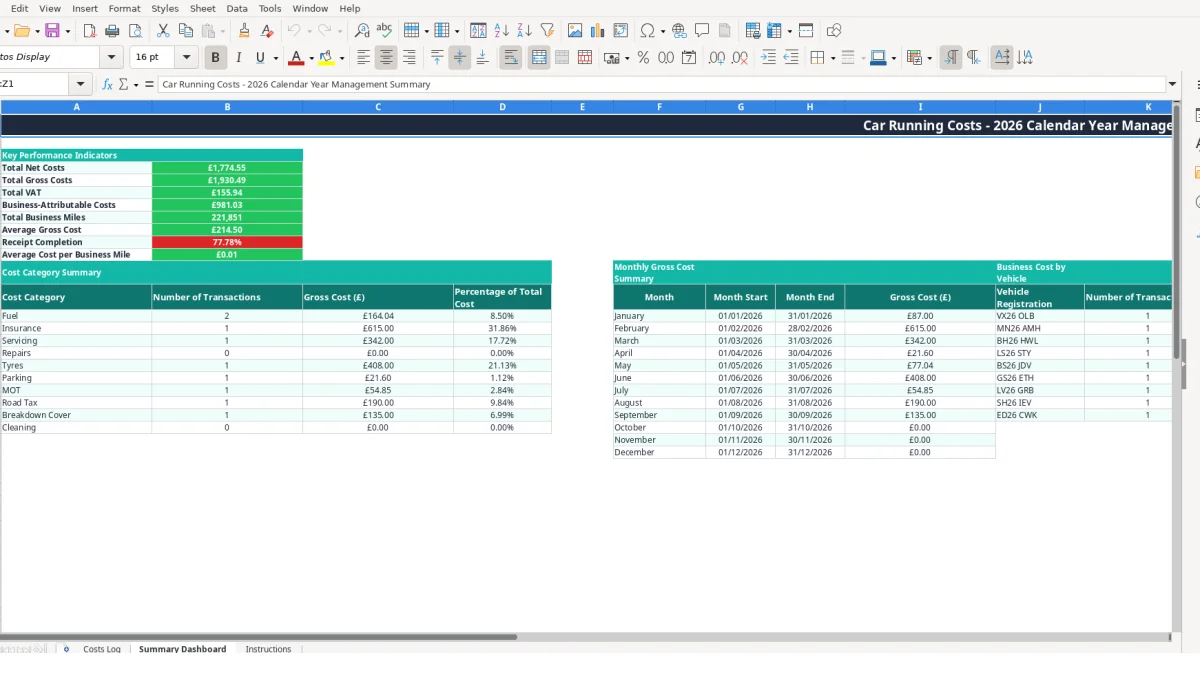1200x675 pixels.
Task: Open the Insert menu
Action: pyautogui.click(x=85, y=8)
